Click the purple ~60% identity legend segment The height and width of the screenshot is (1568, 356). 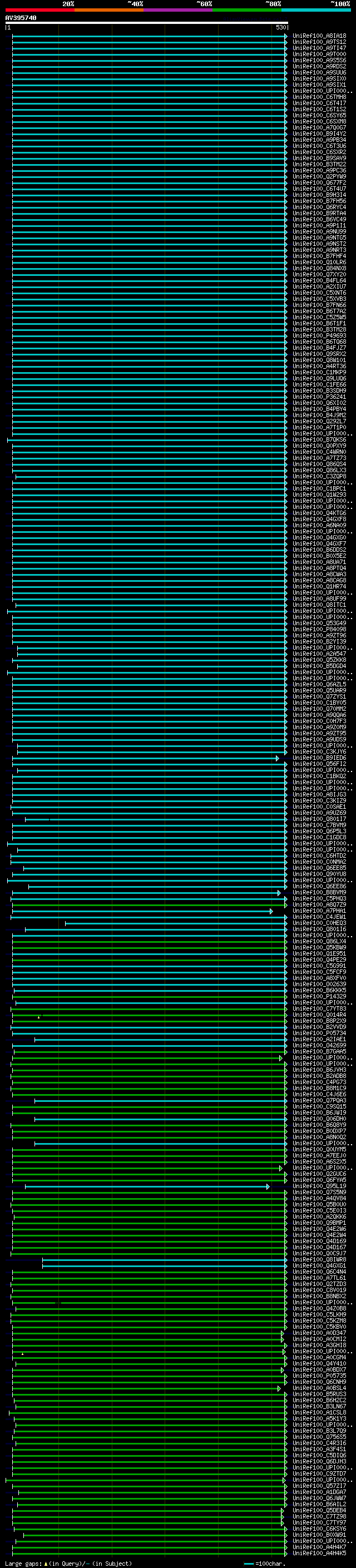[x=179, y=10]
